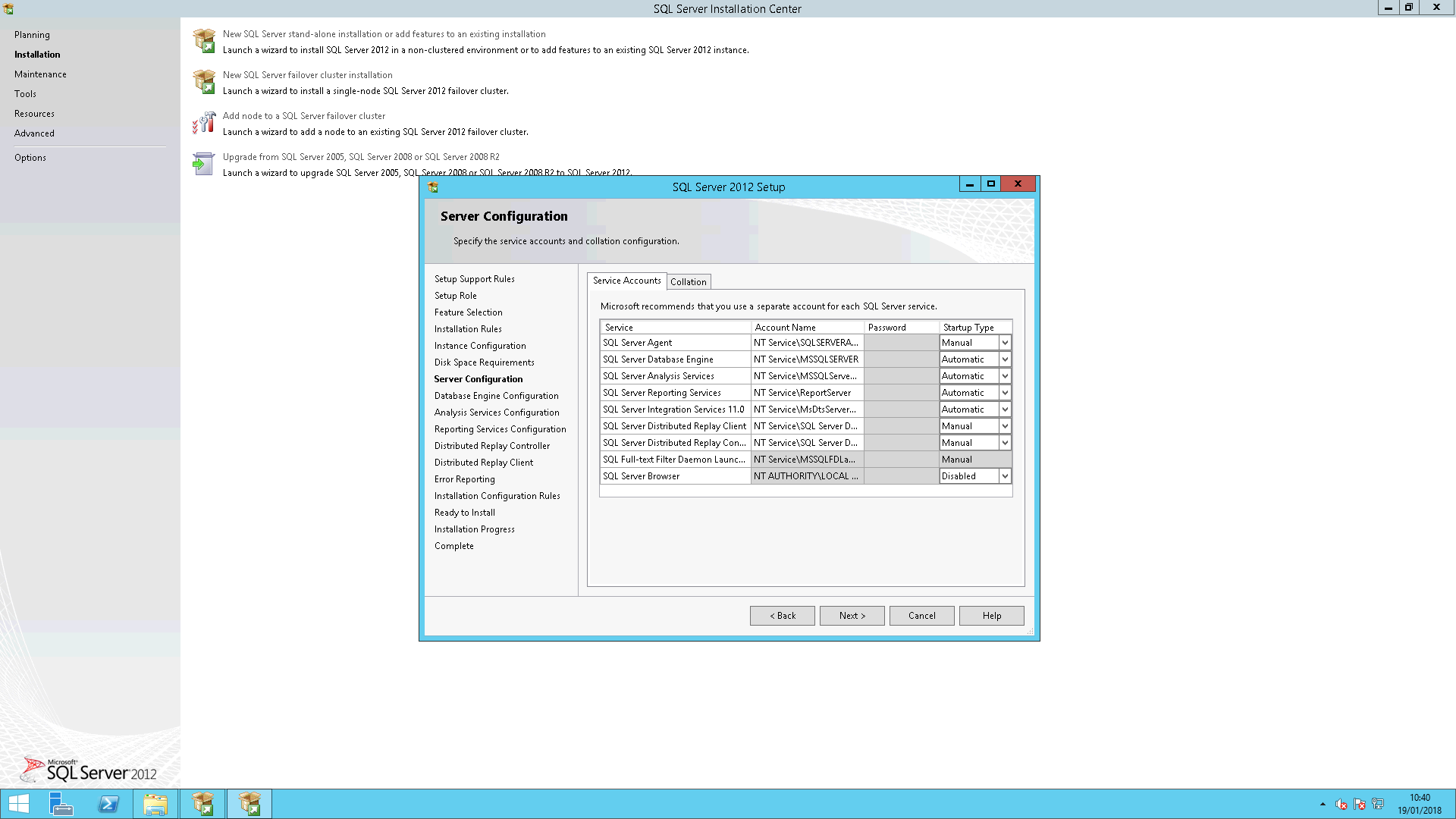Open New SQL Server stand-alone installation link

click(384, 34)
